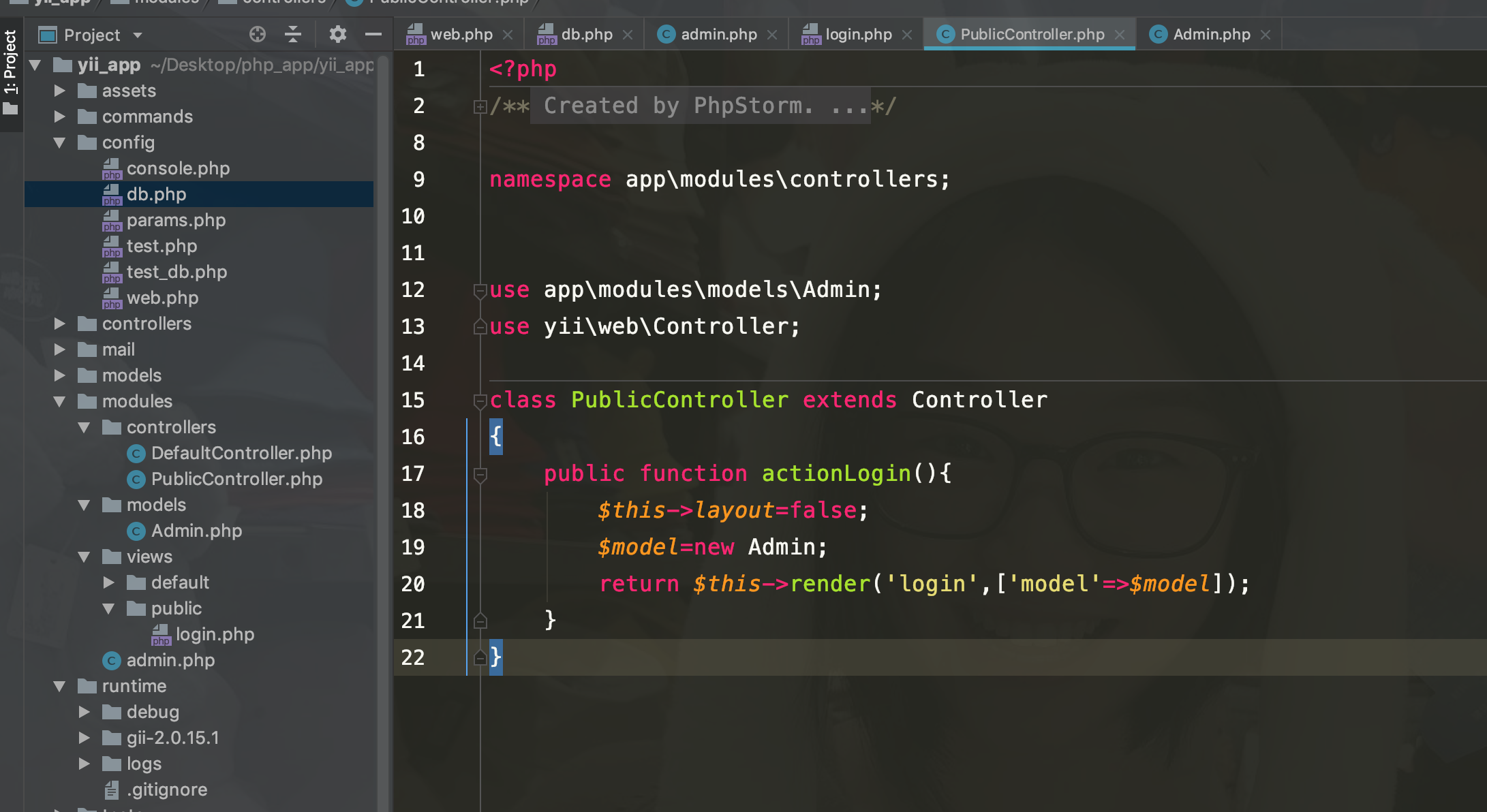1487x812 pixels.
Task: Open the Project panel settings gear
Action: [x=337, y=34]
